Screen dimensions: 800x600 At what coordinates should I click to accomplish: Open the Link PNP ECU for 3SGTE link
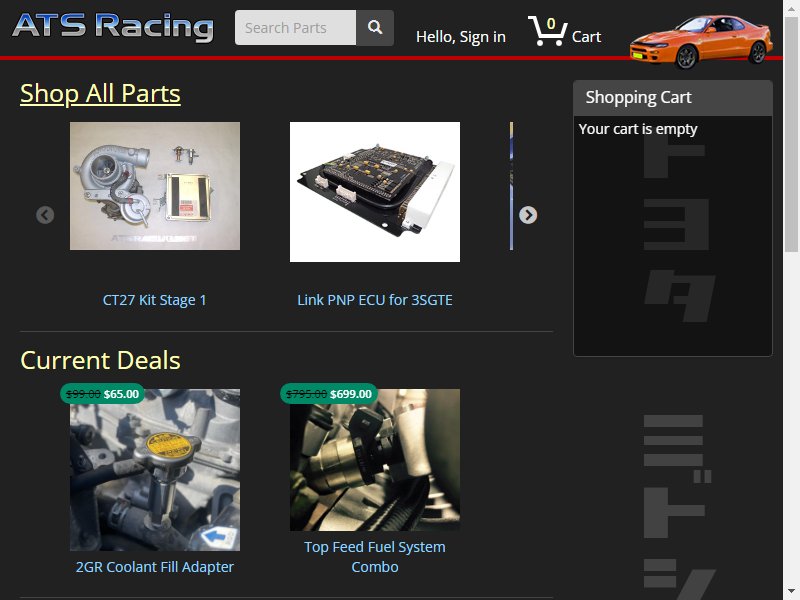pyautogui.click(x=375, y=300)
